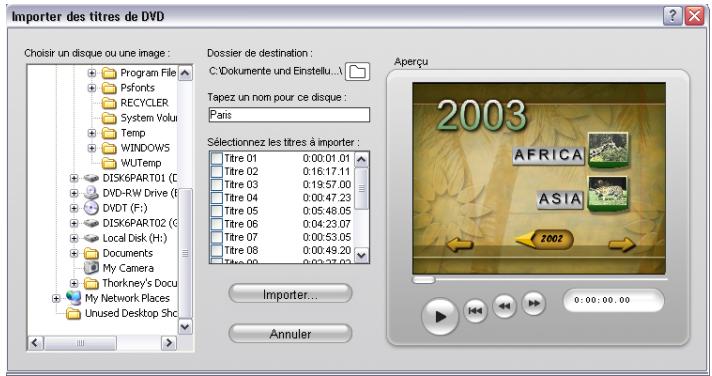Click the DISK6PART02 drive icon

[91, 223]
